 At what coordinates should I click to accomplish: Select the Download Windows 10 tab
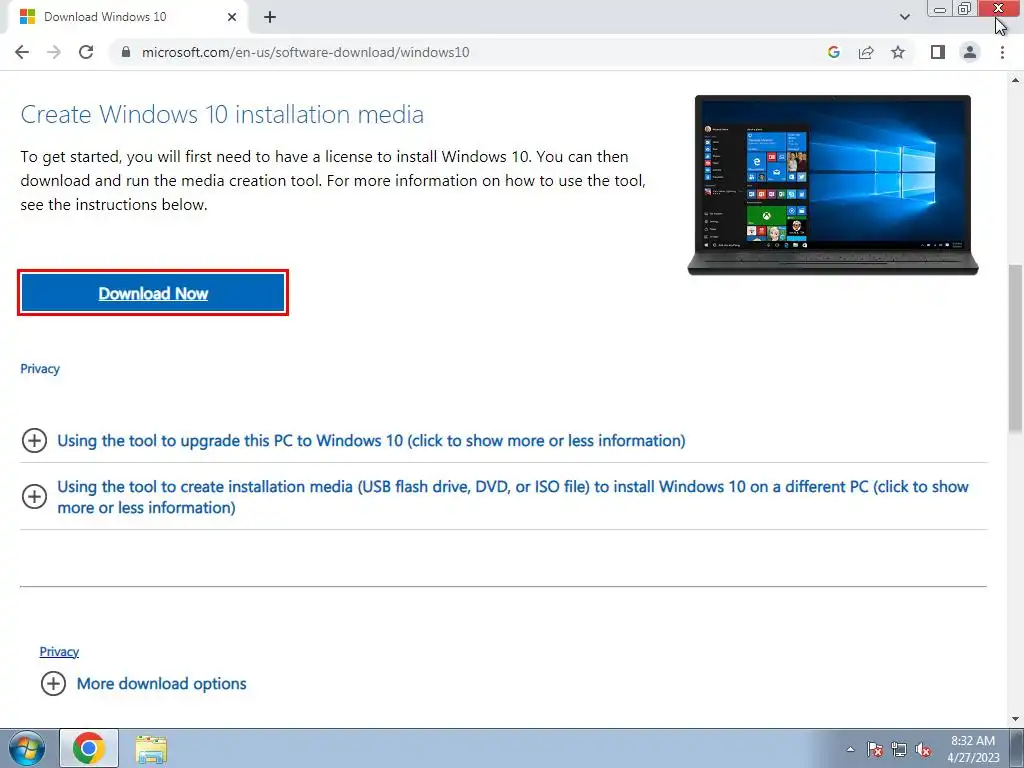pos(127,17)
